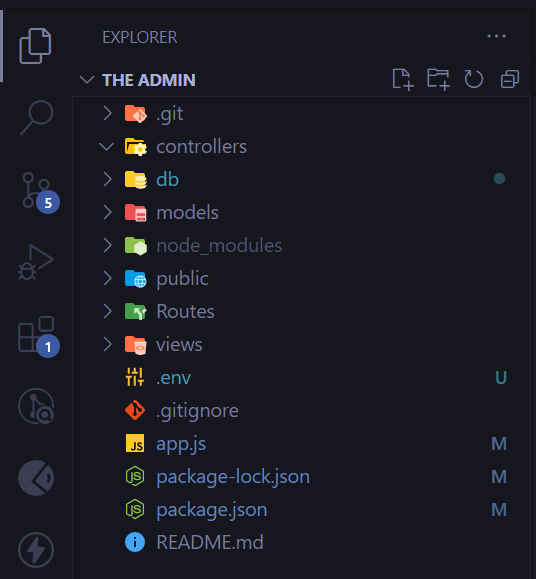Viewport: 536px width, 579px height.
Task: Refresh the Explorer file tree
Action: pos(474,79)
